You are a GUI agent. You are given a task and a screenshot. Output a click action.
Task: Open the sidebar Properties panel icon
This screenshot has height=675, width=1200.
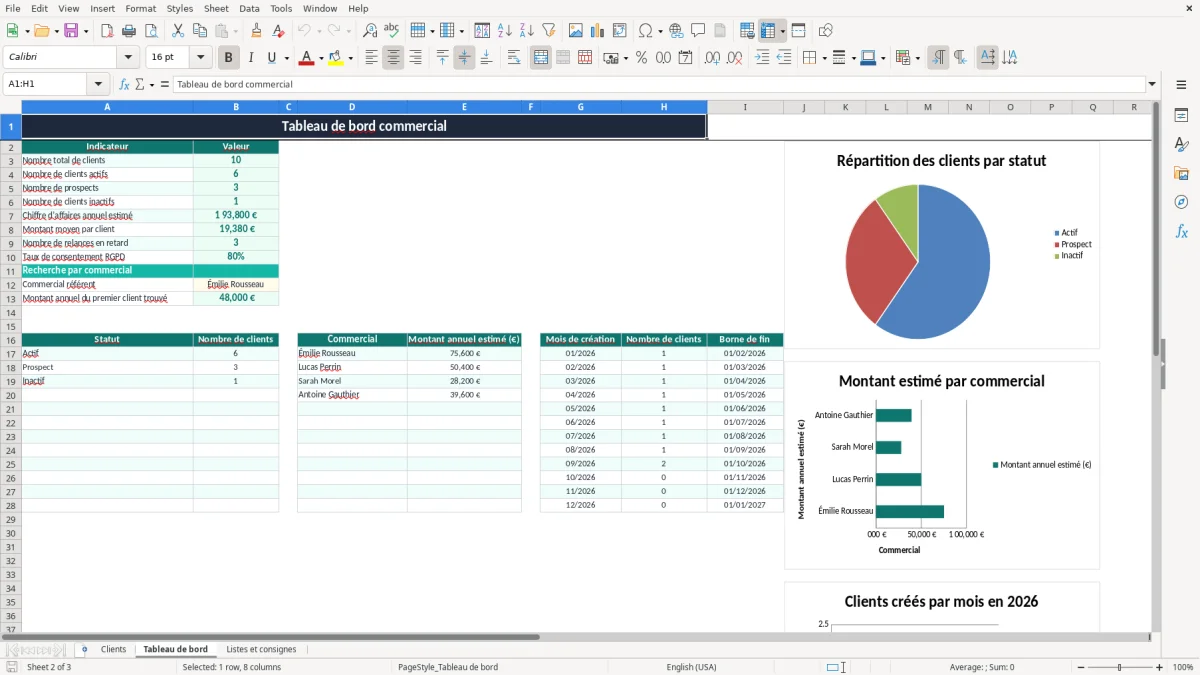(1181, 116)
